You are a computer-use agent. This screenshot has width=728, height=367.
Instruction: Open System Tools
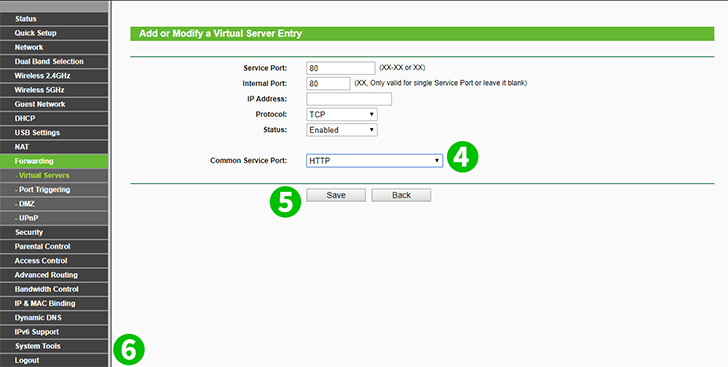point(54,347)
